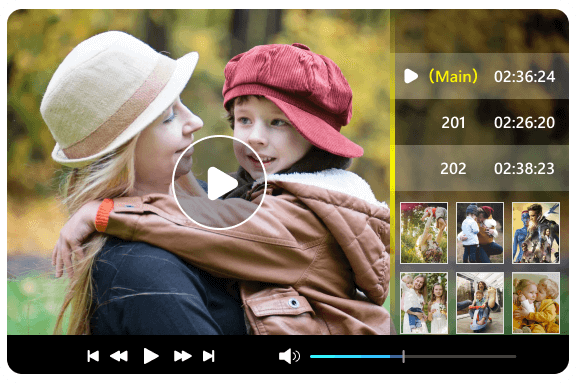Mute audio via the speaker icon
The width and height of the screenshot is (576, 383).
coord(289,356)
